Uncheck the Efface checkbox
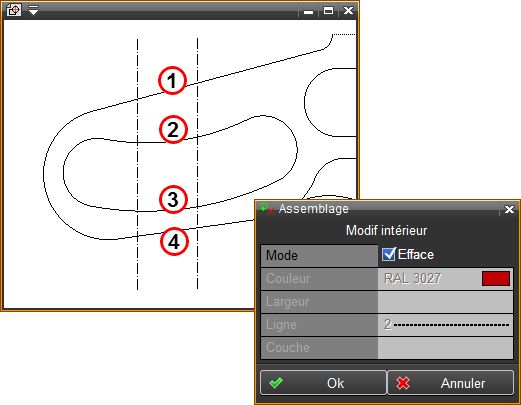This screenshot has width=521, height=405. tap(388, 254)
